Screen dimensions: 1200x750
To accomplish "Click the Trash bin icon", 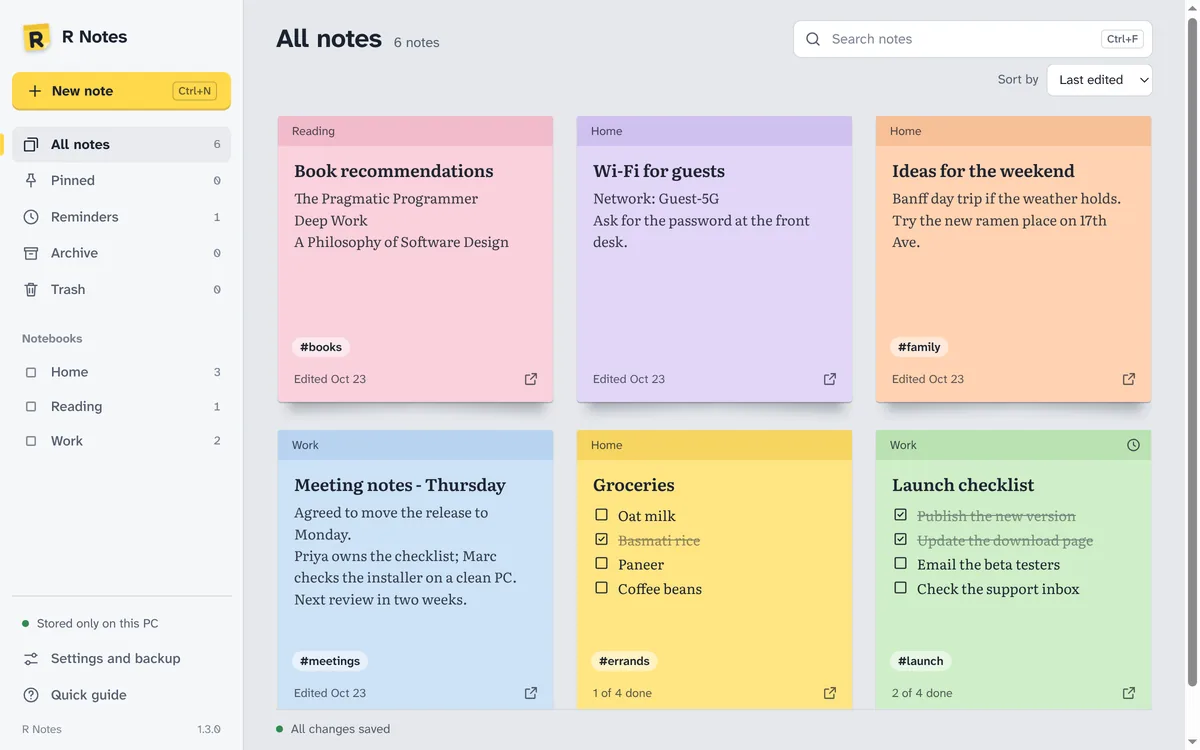I will 31,289.
